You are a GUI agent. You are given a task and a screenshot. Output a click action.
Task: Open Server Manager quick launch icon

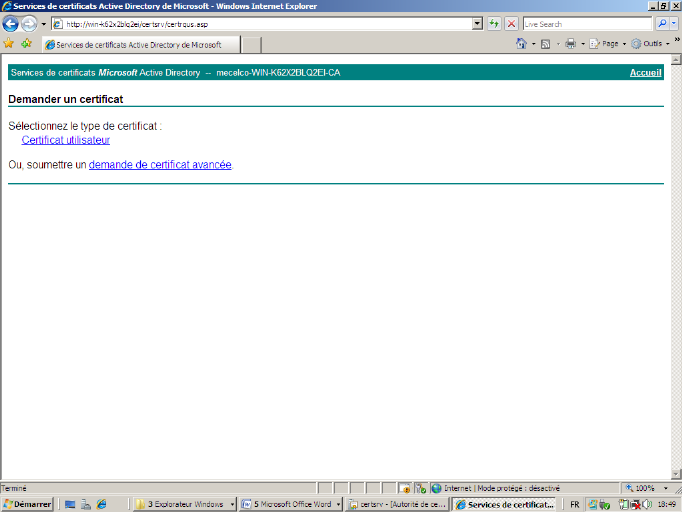tap(86, 504)
